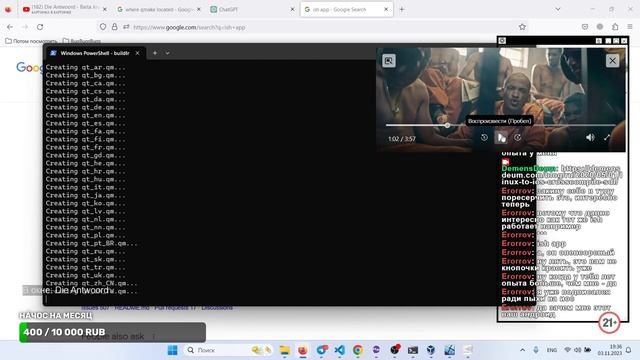640x360 pixels.
Task: Rewind the picture-in-picture video
Action: pyautogui.click(x=484, y=138)
